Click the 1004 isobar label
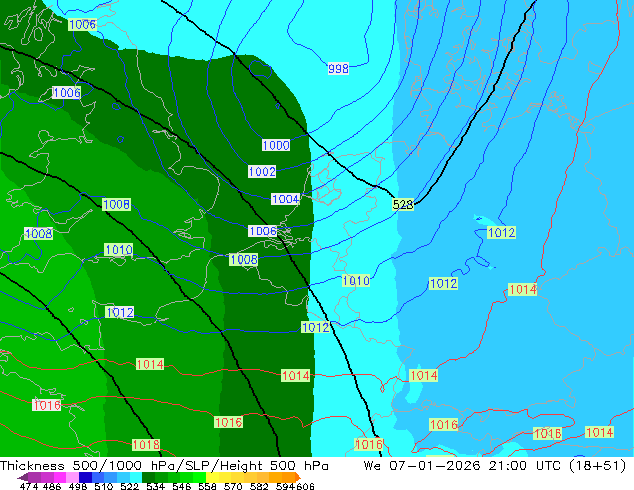The height and width of the screenshot is (490, 634). pos(285,199)
